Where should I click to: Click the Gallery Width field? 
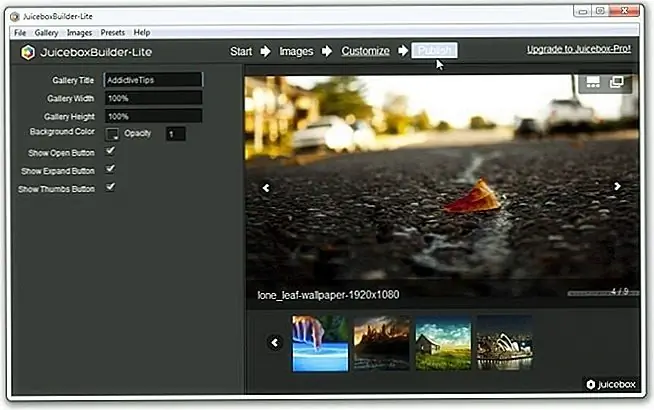[x=153, y=98]
